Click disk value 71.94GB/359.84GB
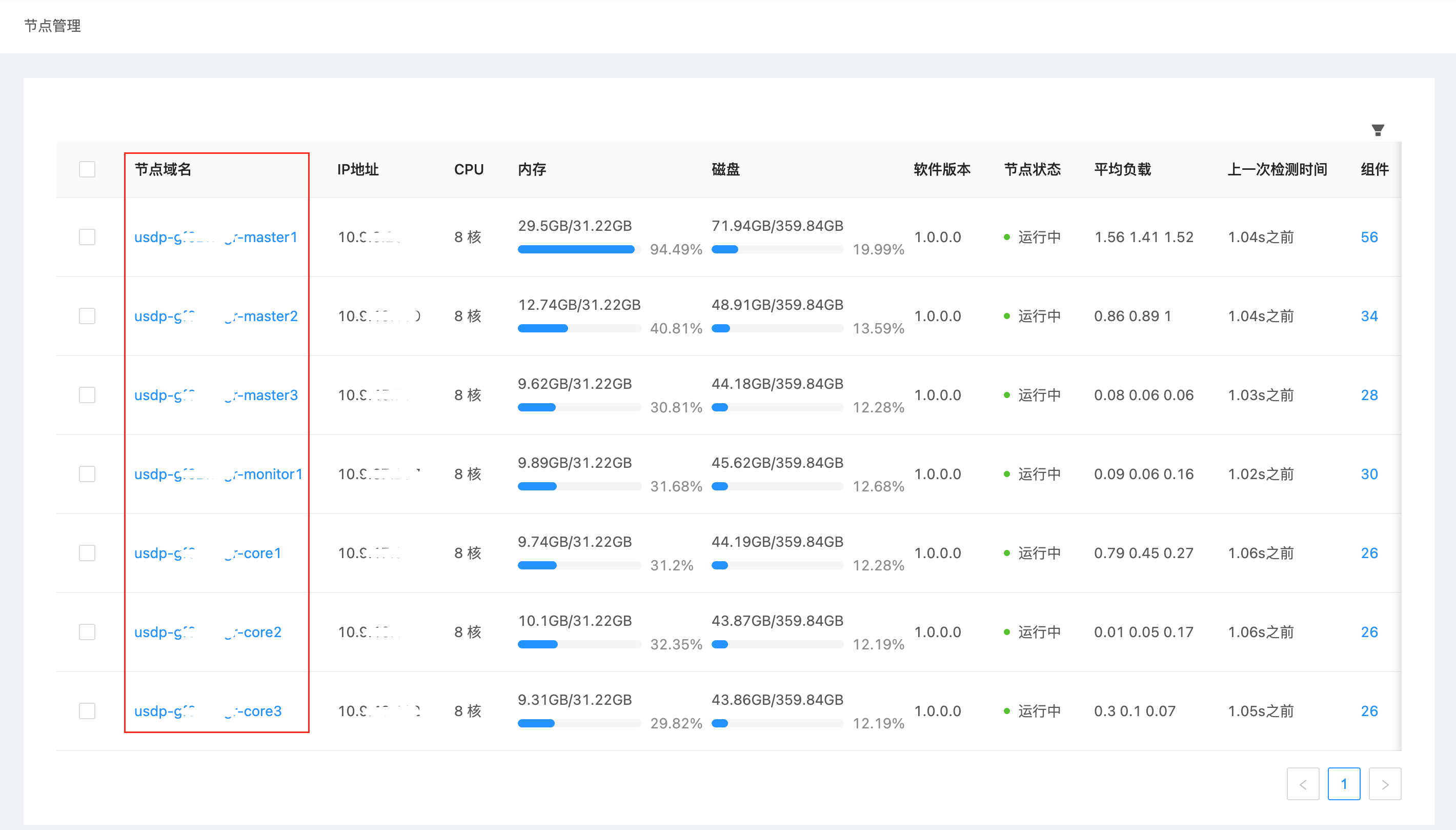 [x=778, y=226]
